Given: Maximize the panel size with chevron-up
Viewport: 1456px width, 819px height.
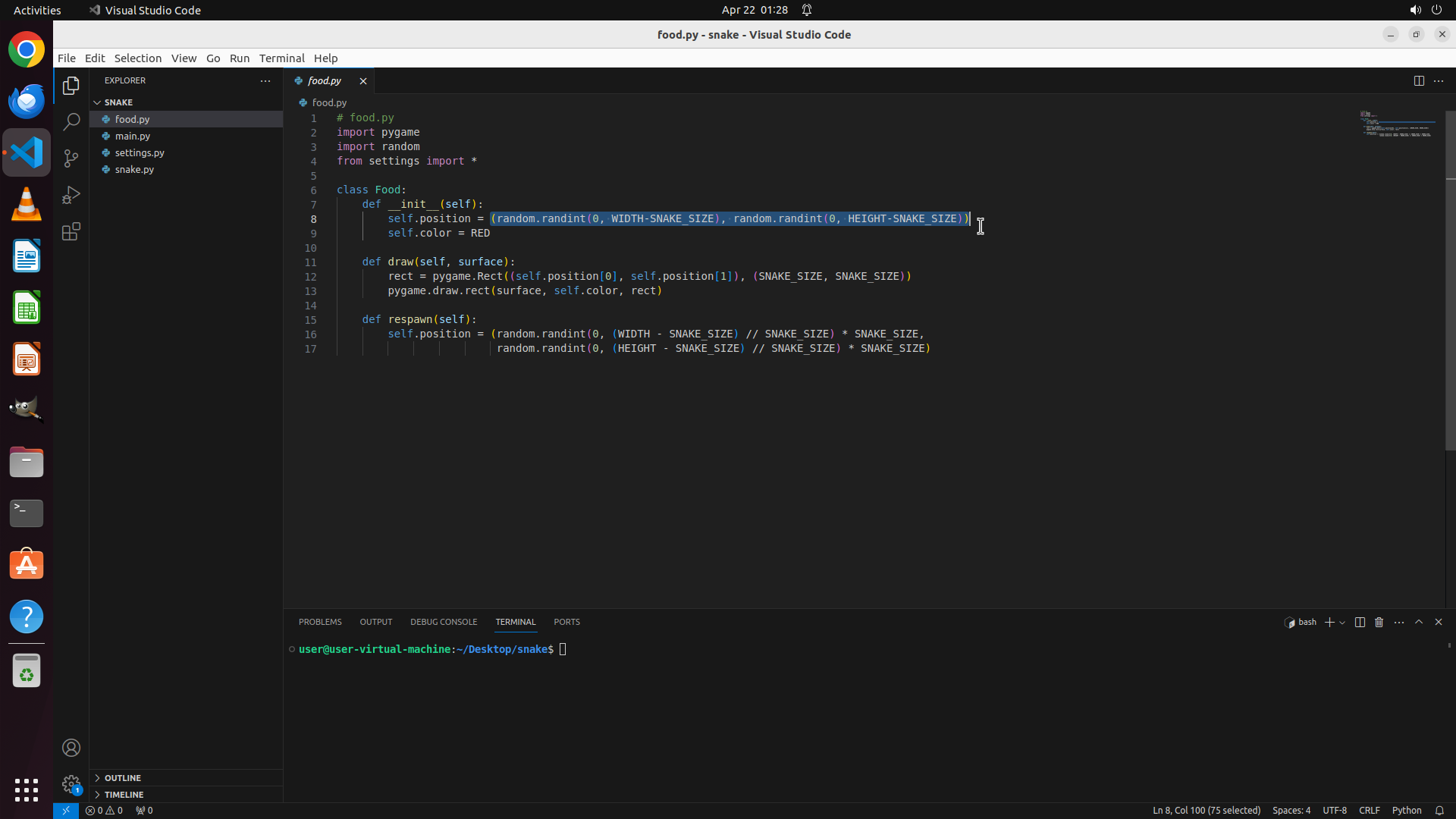Looking at the screenshot, I should (1419, 622).
